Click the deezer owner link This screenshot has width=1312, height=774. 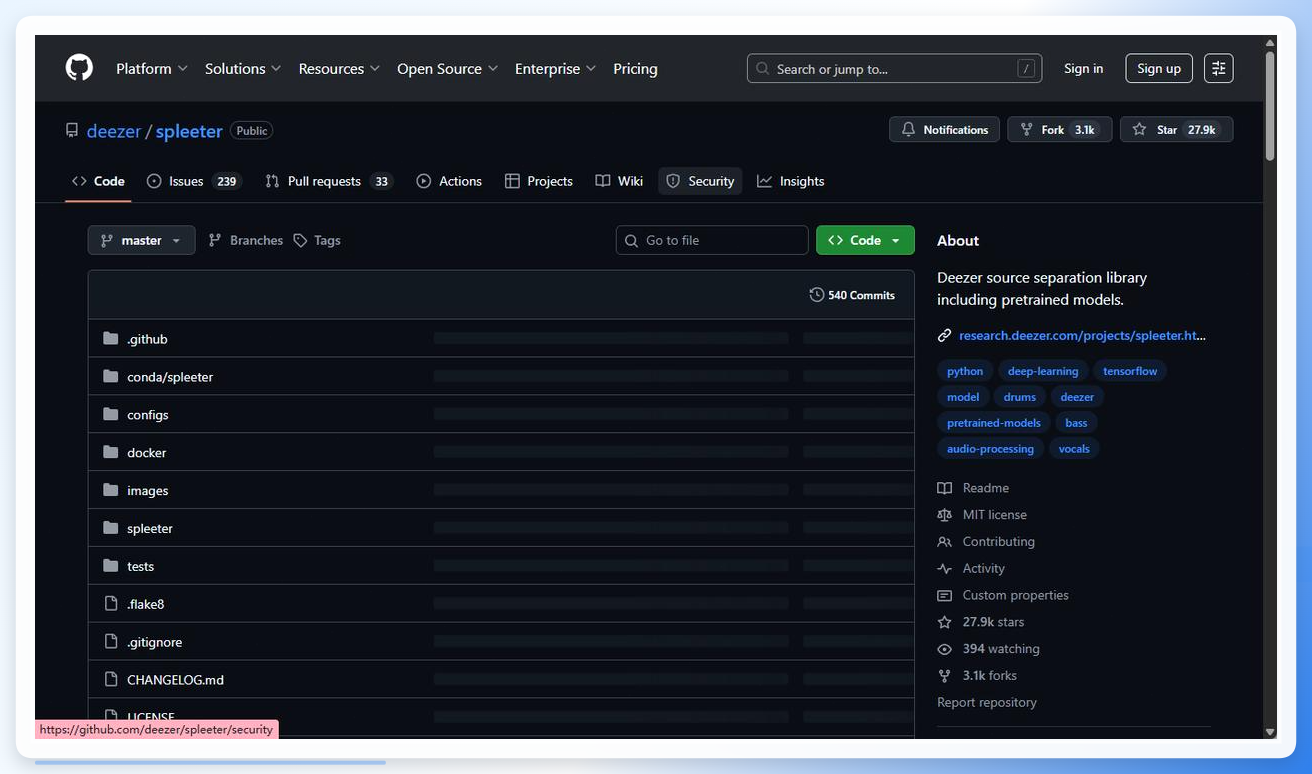114,131
